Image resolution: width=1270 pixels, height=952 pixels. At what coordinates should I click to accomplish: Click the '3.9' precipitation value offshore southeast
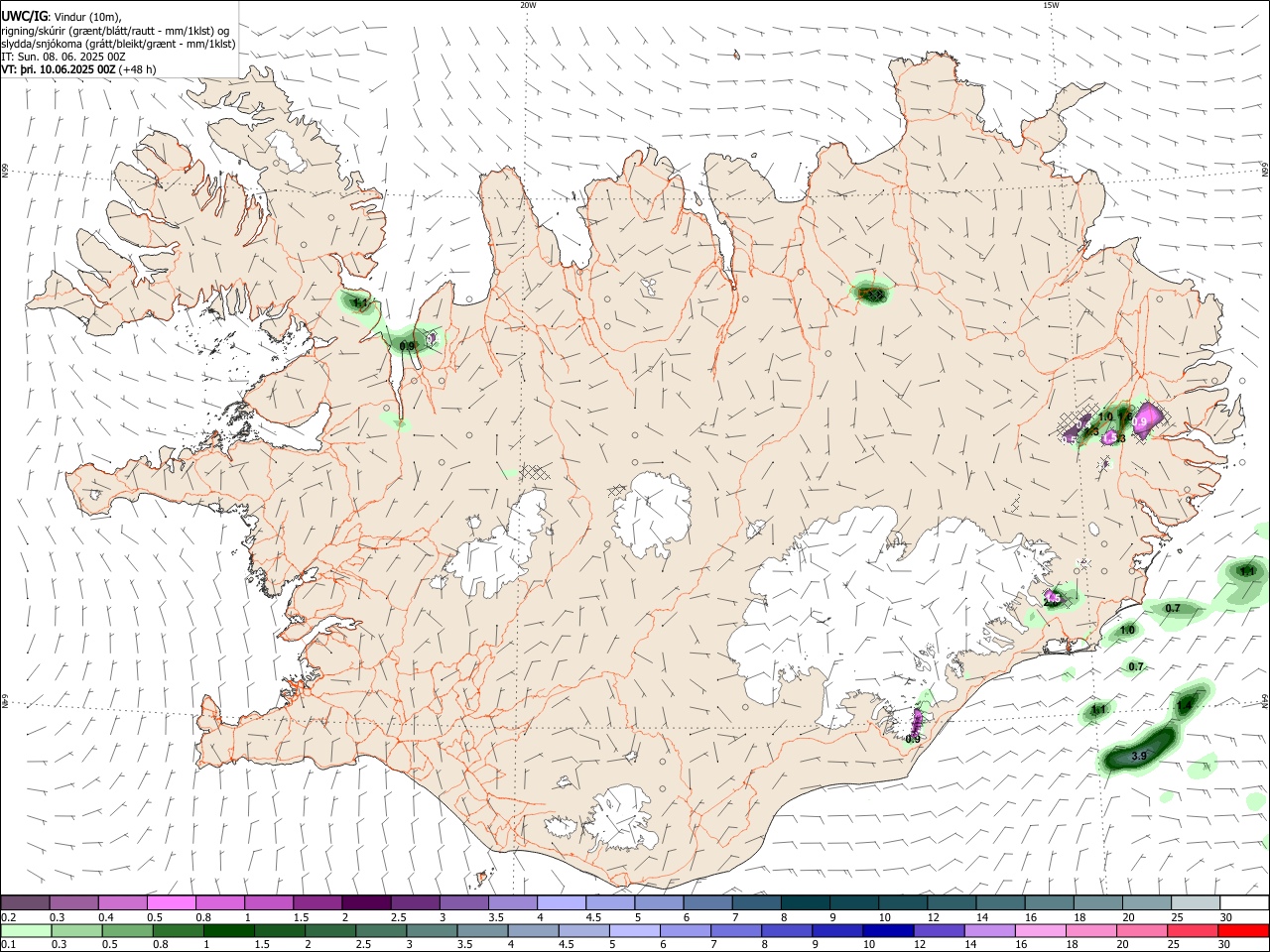pos(1139,757)
